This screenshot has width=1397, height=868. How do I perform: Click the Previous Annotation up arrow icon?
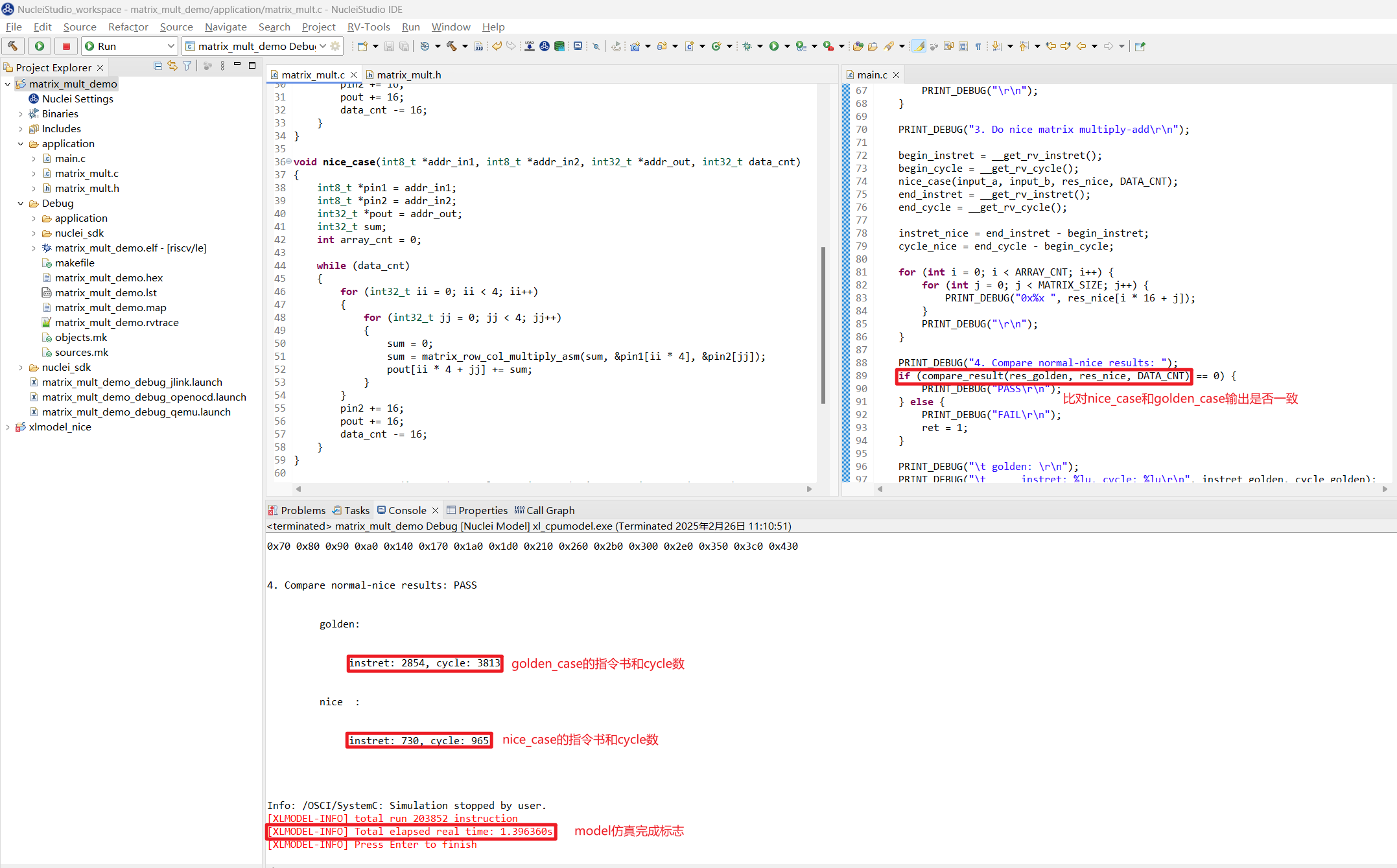click(1024, 46)
